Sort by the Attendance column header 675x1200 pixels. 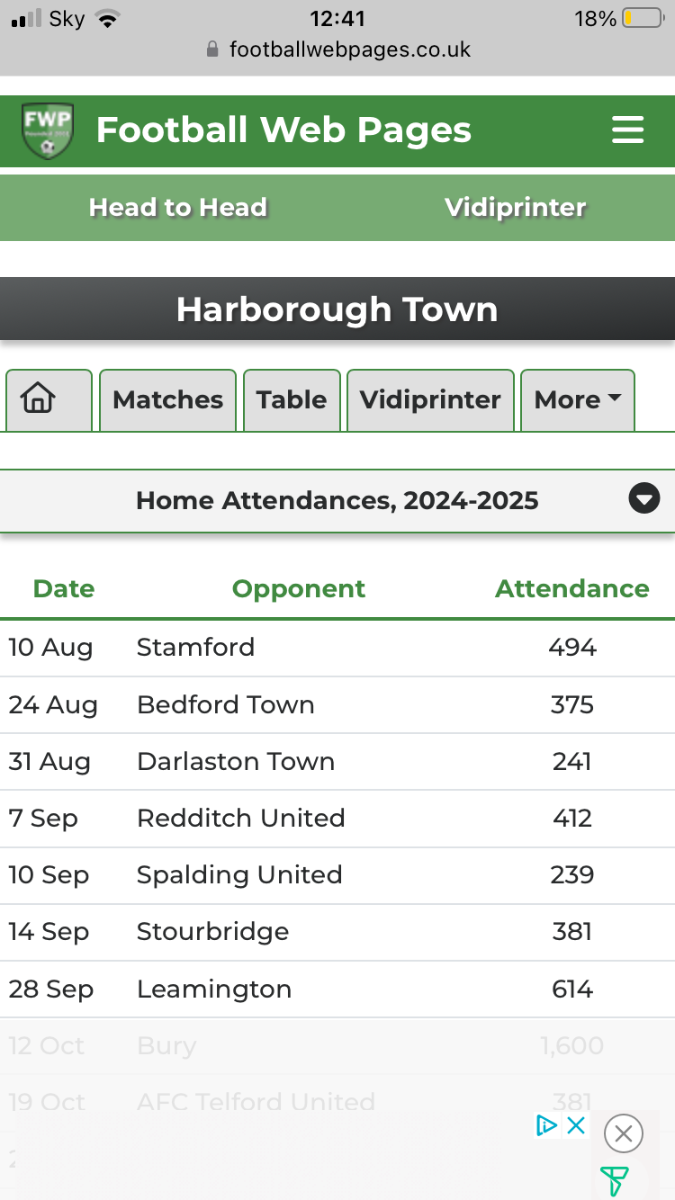coord(572,589)
